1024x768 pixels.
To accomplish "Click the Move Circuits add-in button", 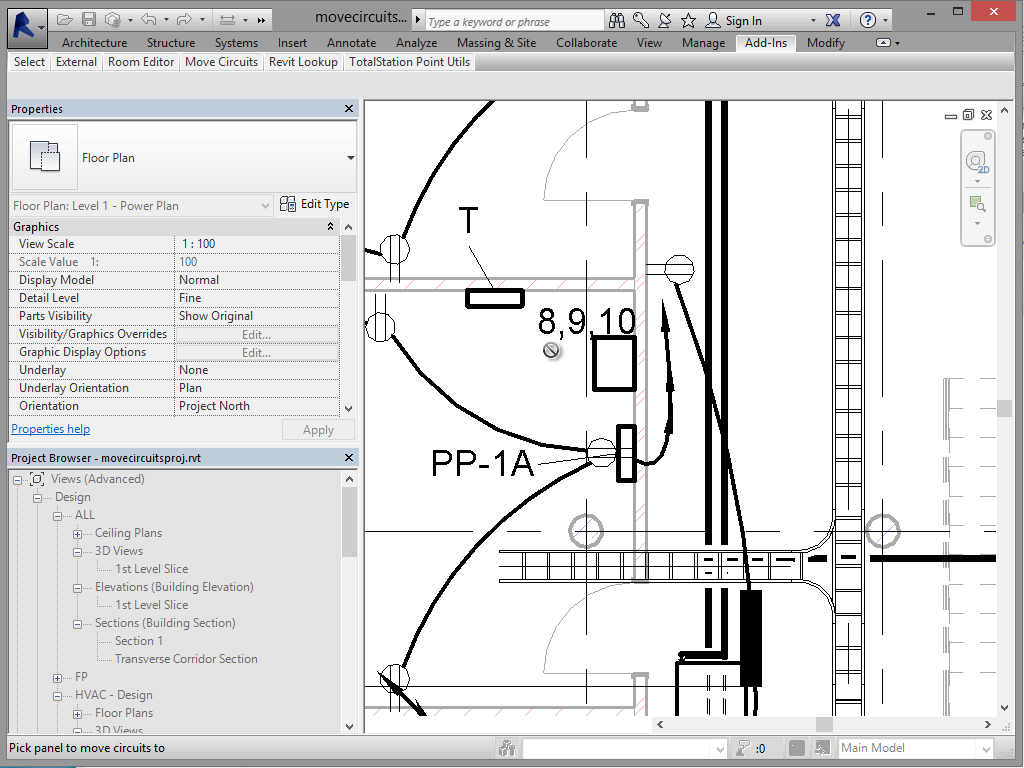I will [x=221, y=62].
